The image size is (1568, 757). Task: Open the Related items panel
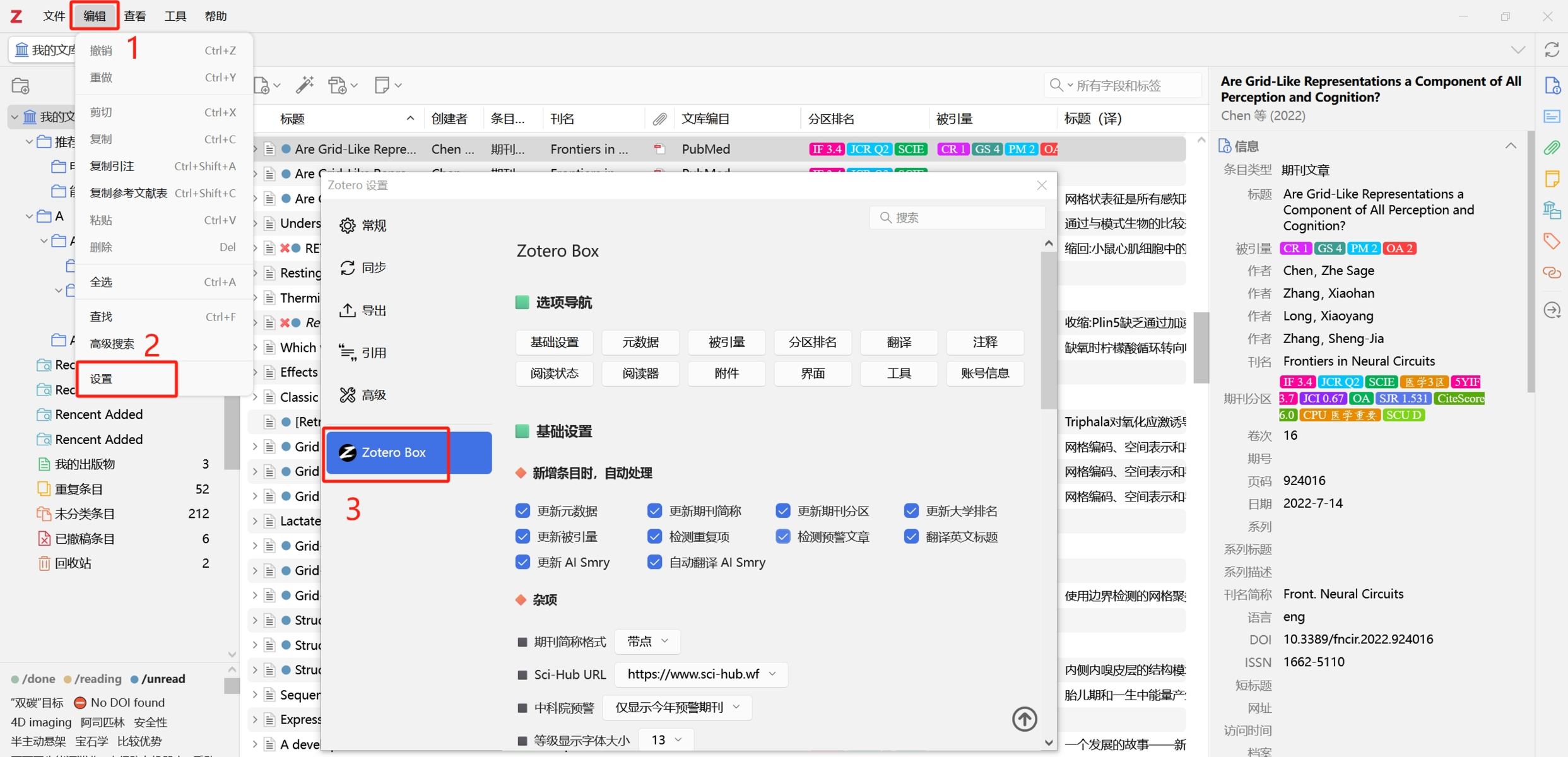tap(1552, 273)
